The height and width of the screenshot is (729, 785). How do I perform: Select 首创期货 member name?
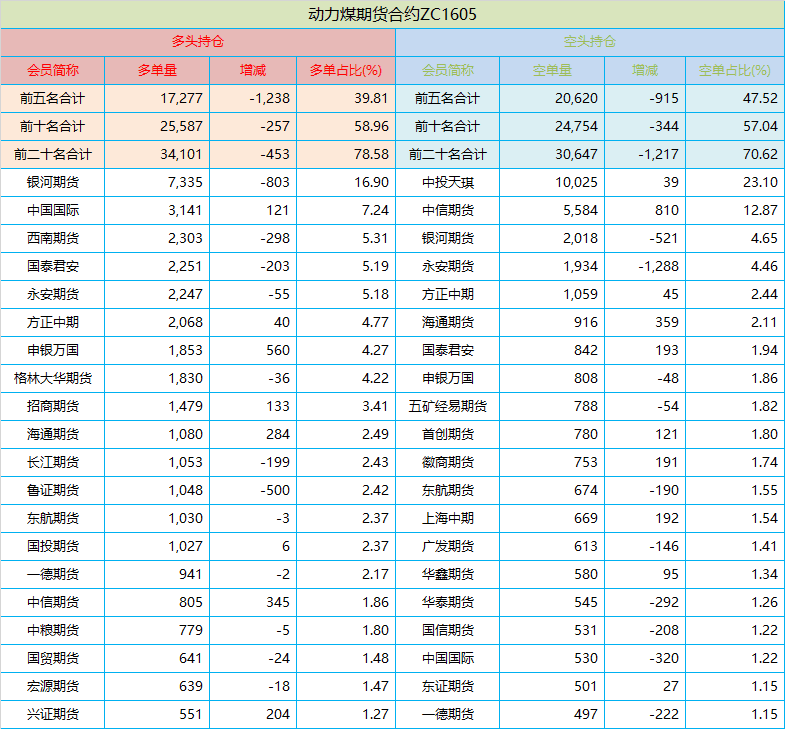click(x=448, y=435)
